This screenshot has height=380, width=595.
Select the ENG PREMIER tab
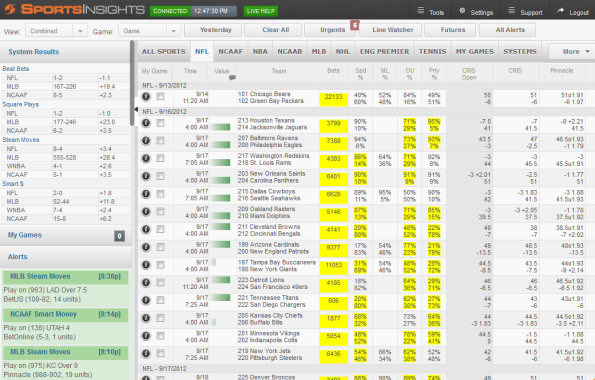coord(384,52)
